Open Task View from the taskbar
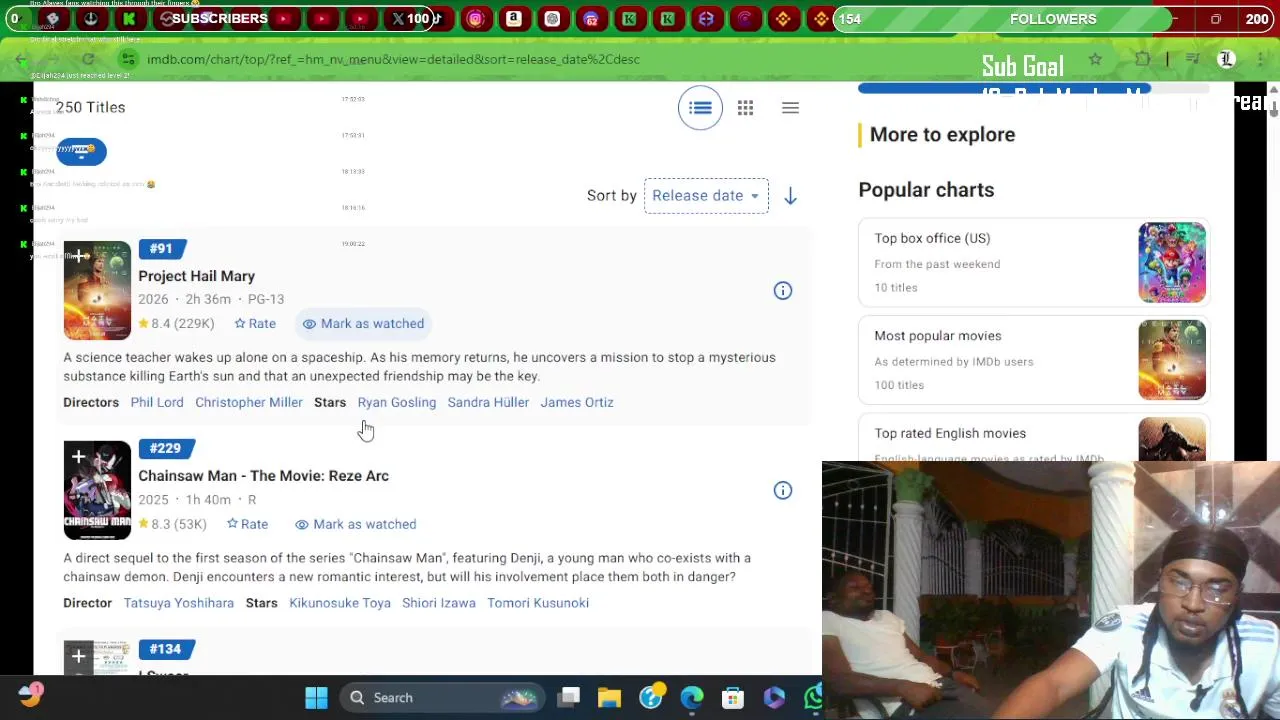Viewport: 1280px width, 720px height. point(569,698)
